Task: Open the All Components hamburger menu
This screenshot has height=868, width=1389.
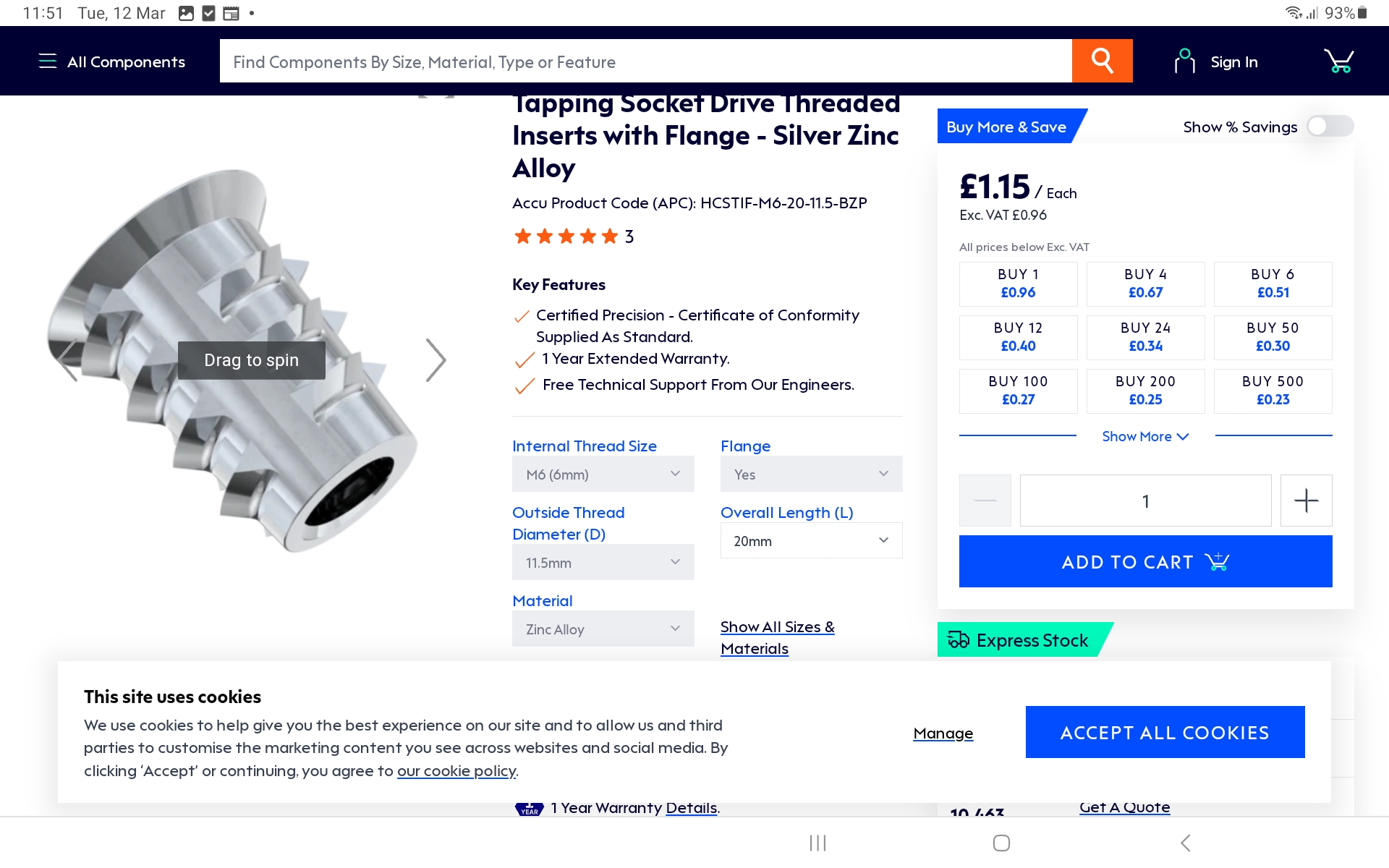Action: click(48, 61)
